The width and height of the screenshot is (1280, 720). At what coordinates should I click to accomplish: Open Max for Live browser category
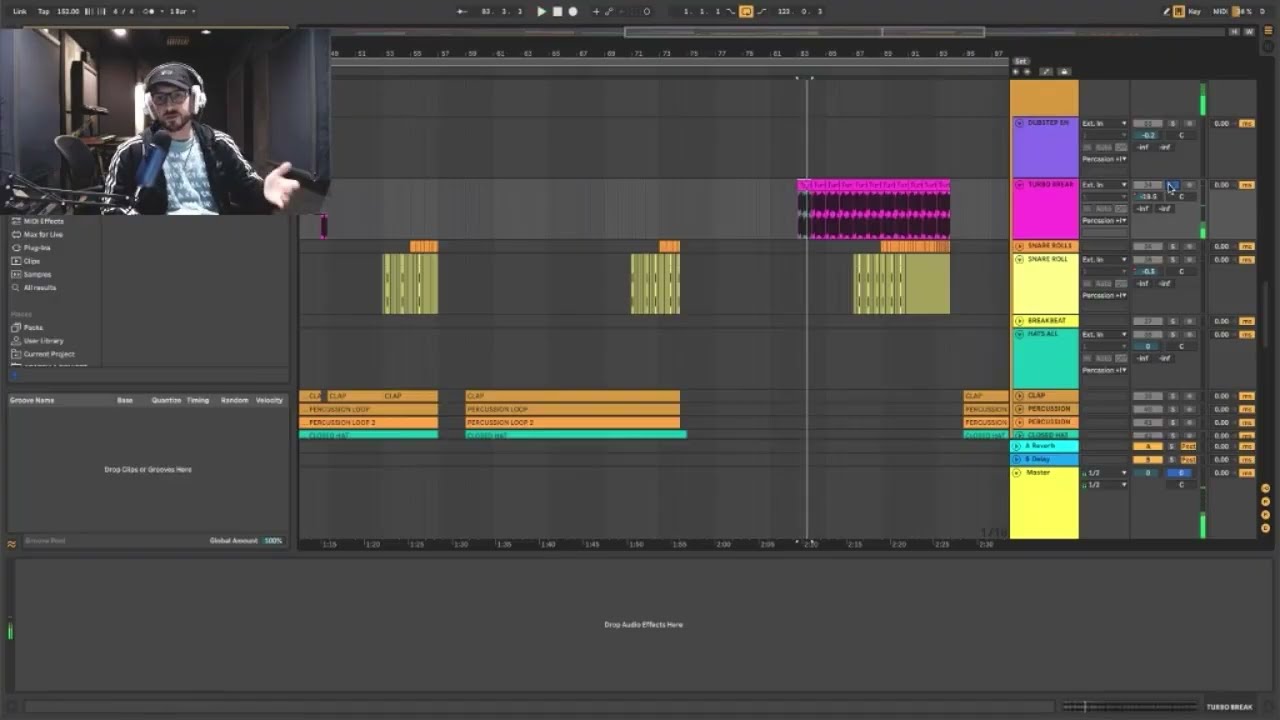point(43,234)
